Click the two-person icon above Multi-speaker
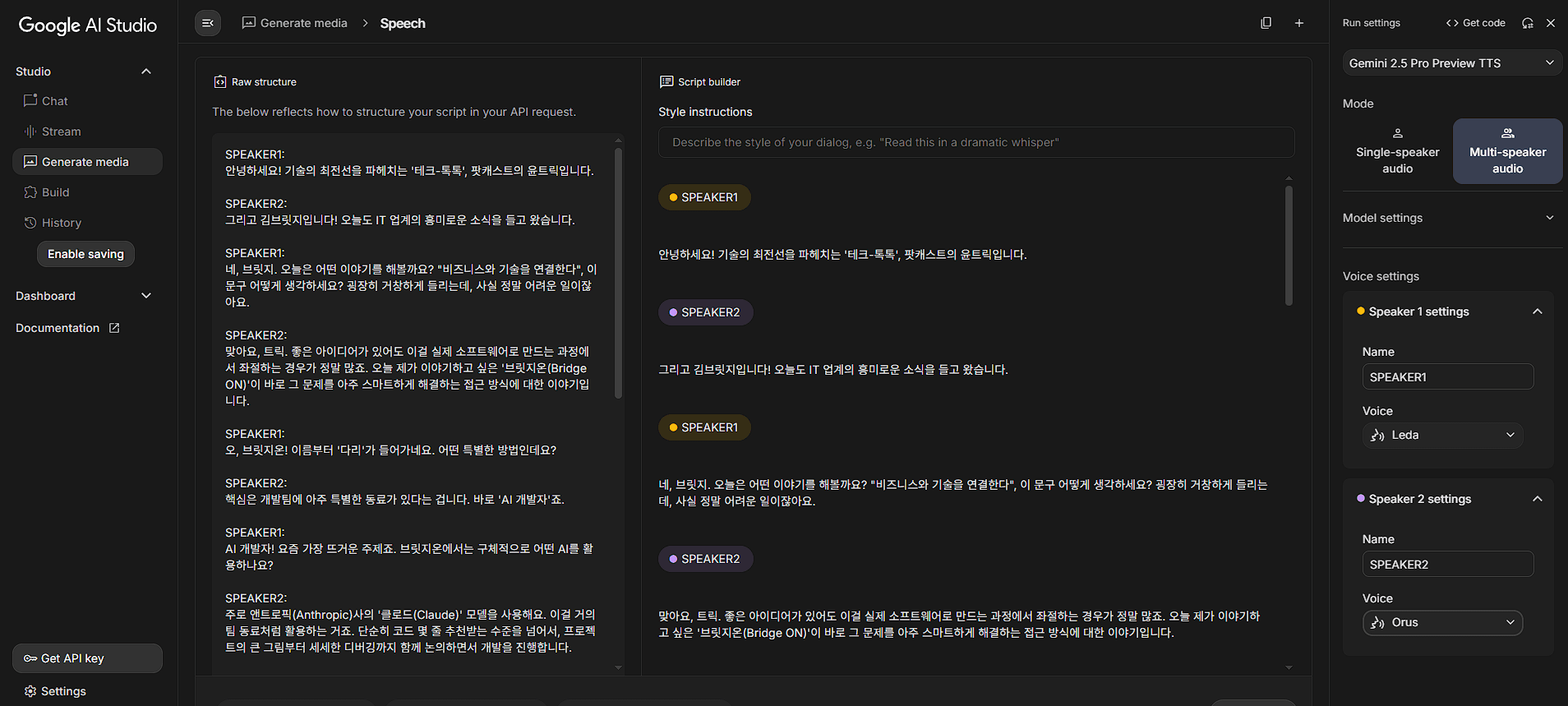The height and width of the screenshot is (706, 1568). [x=1507, y=133]
